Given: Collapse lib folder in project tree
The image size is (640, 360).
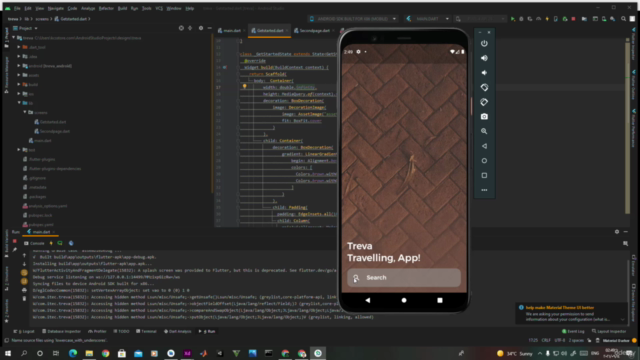Looking at the screenshot, I should pos(19,103).
